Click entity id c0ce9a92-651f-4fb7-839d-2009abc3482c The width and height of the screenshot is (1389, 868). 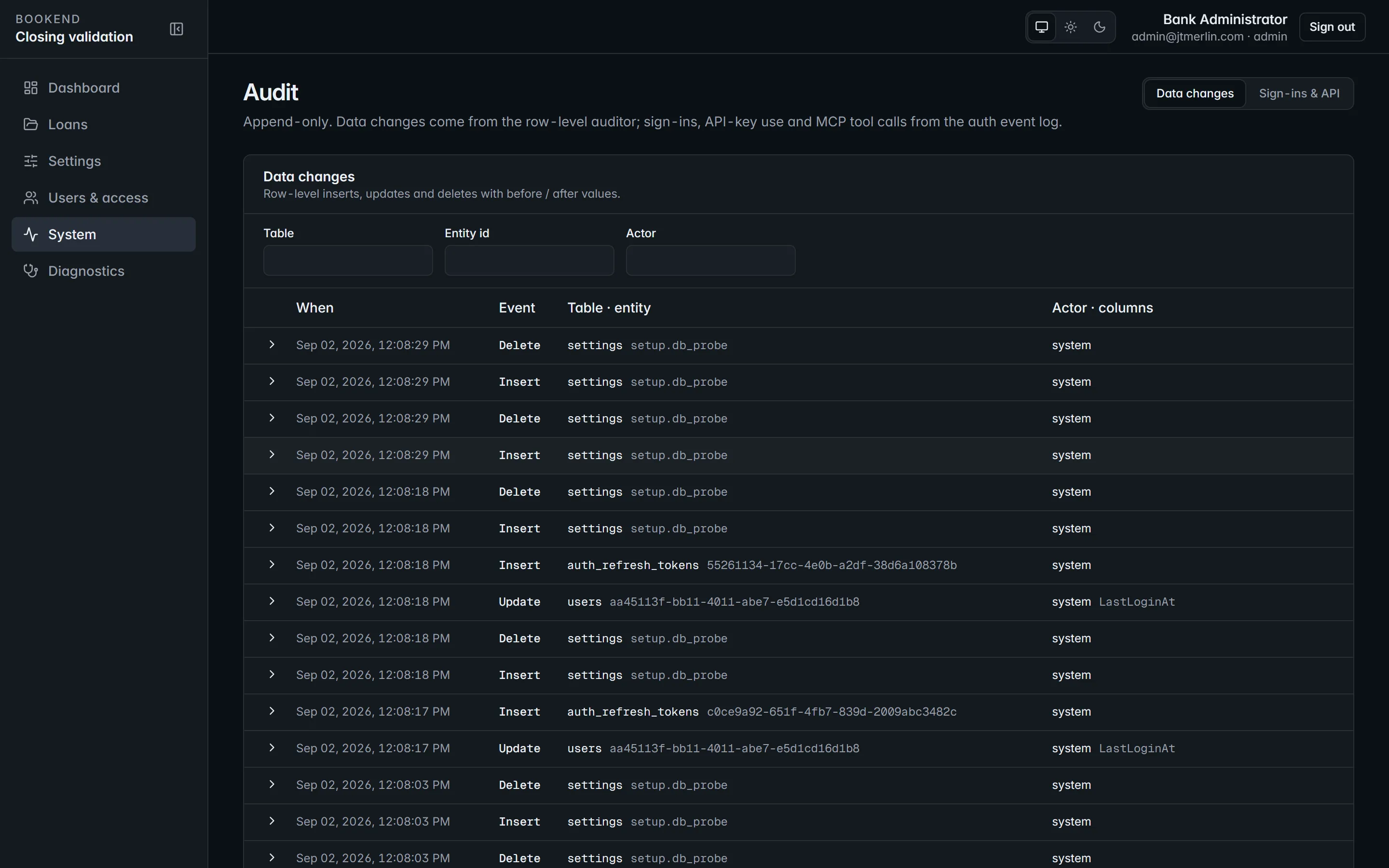pyautogui.click(x=831, y=712)
